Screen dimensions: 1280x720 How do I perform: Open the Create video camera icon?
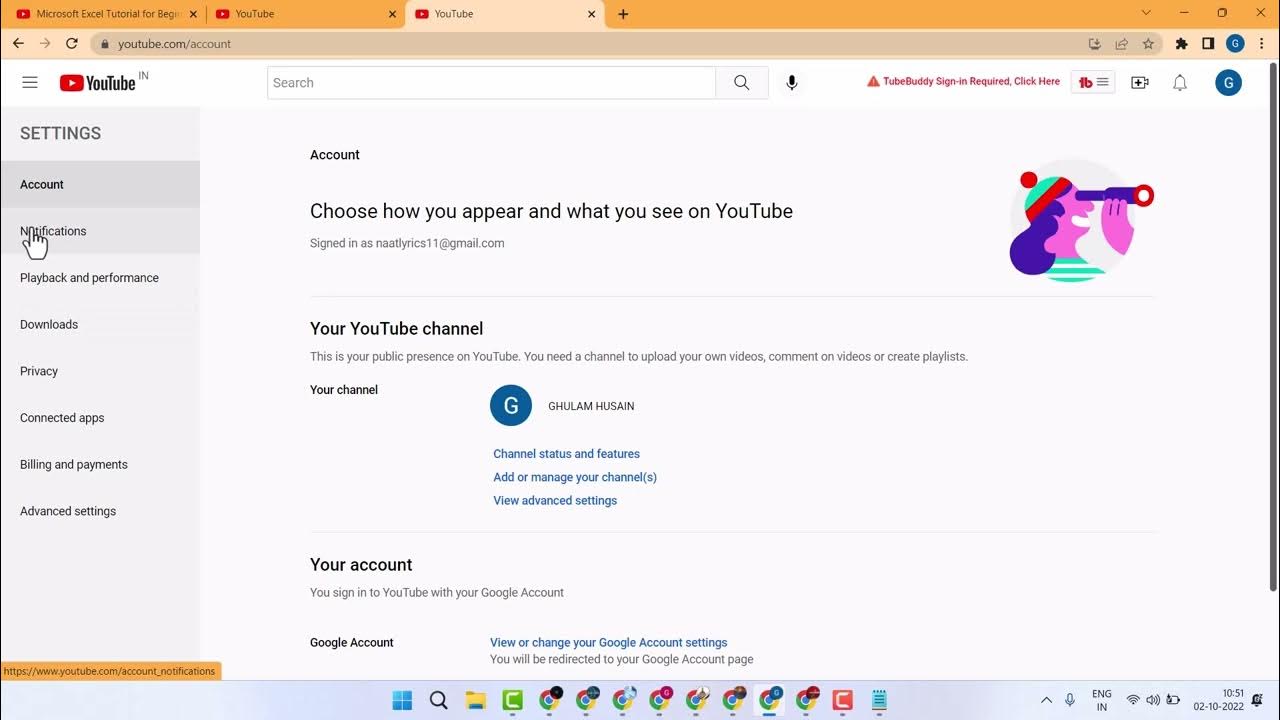[1140, 83]
